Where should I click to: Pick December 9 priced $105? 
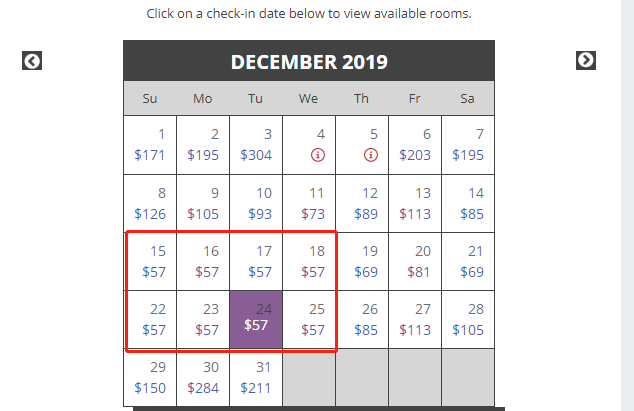tap(203, 203)
